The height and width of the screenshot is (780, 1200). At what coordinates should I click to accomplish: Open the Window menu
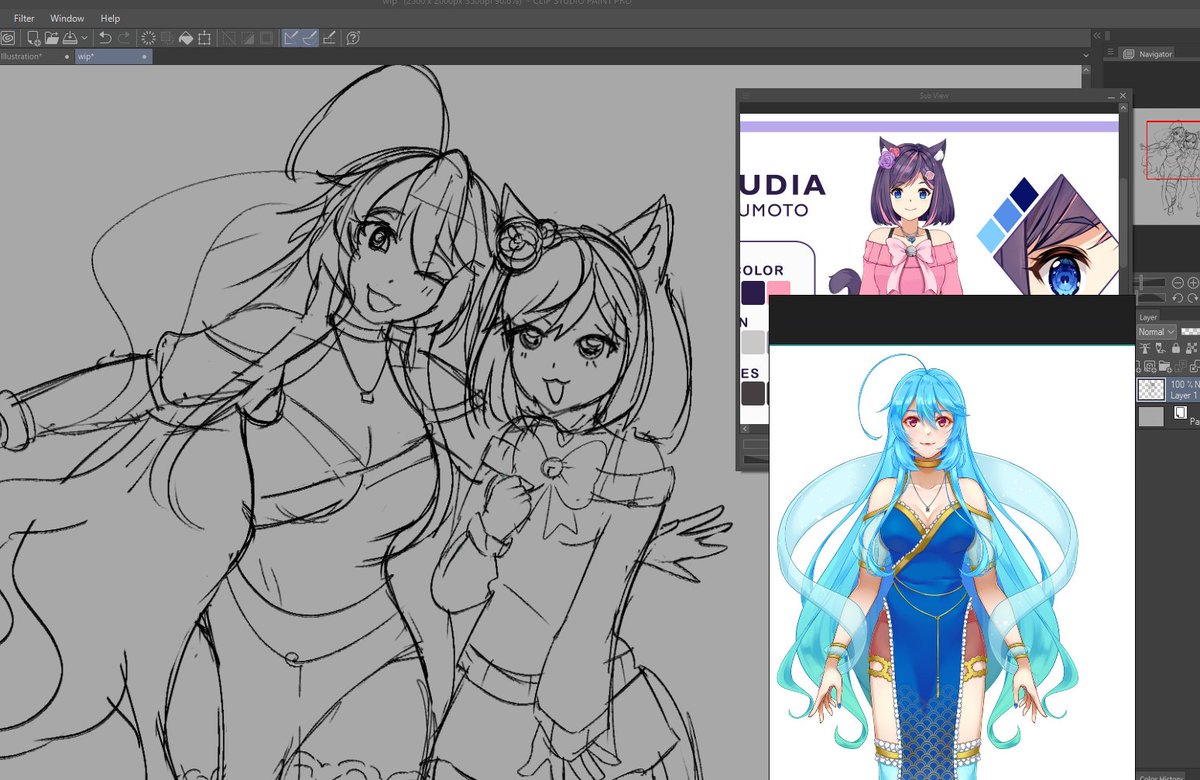point(67,18)
